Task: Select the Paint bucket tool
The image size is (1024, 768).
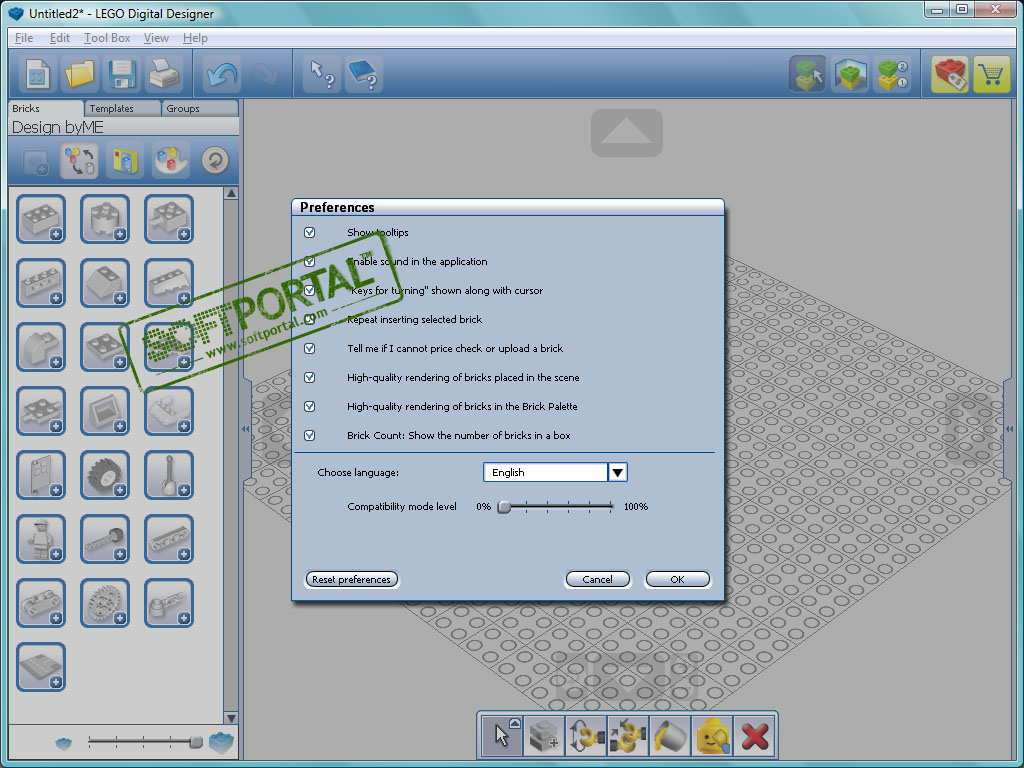Action: tap(669, 735)
